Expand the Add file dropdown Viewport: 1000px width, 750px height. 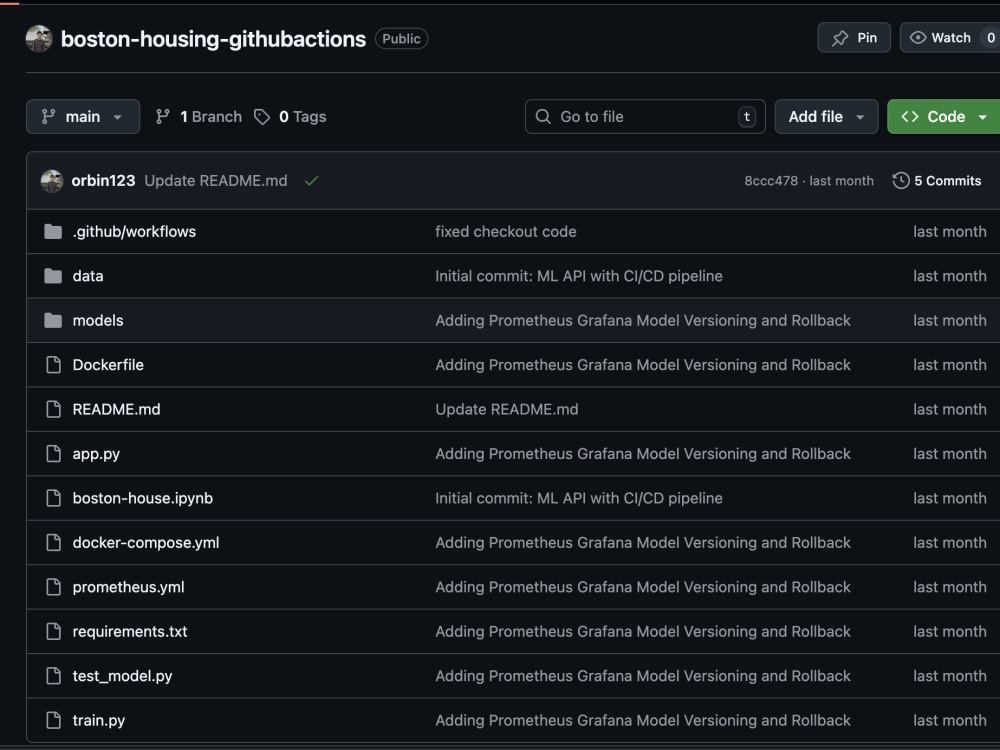pyautogui.click(x=826, y=117)
